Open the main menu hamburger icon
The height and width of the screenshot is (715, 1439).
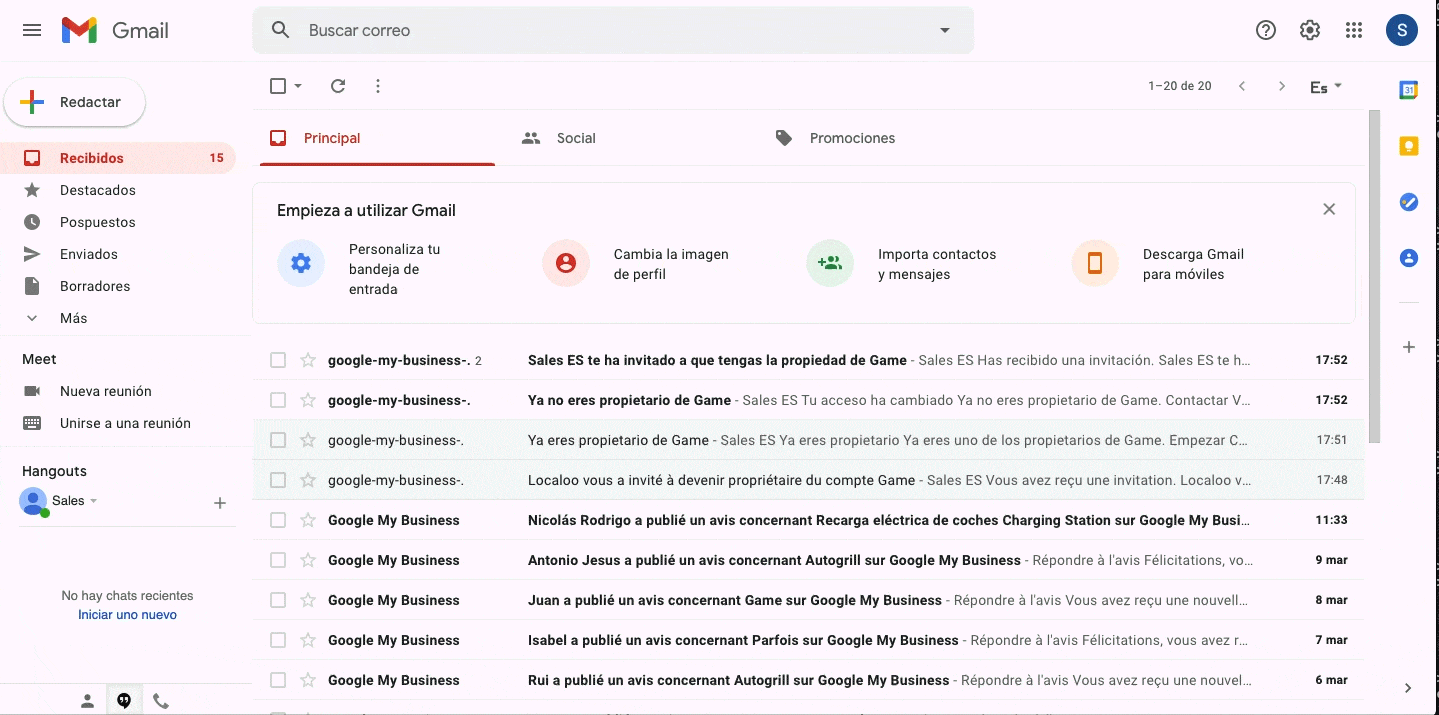[x=32, y=30]
